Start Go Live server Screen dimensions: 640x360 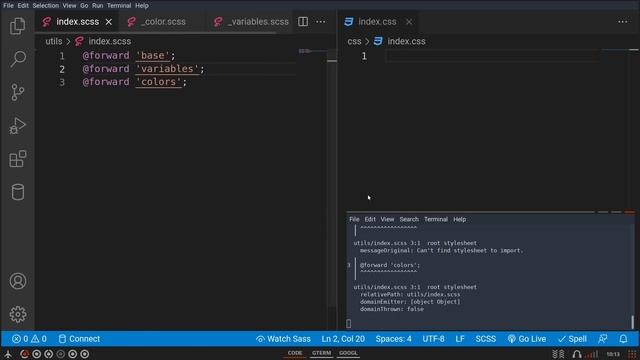pyautogui.click(x=527, y=339)
